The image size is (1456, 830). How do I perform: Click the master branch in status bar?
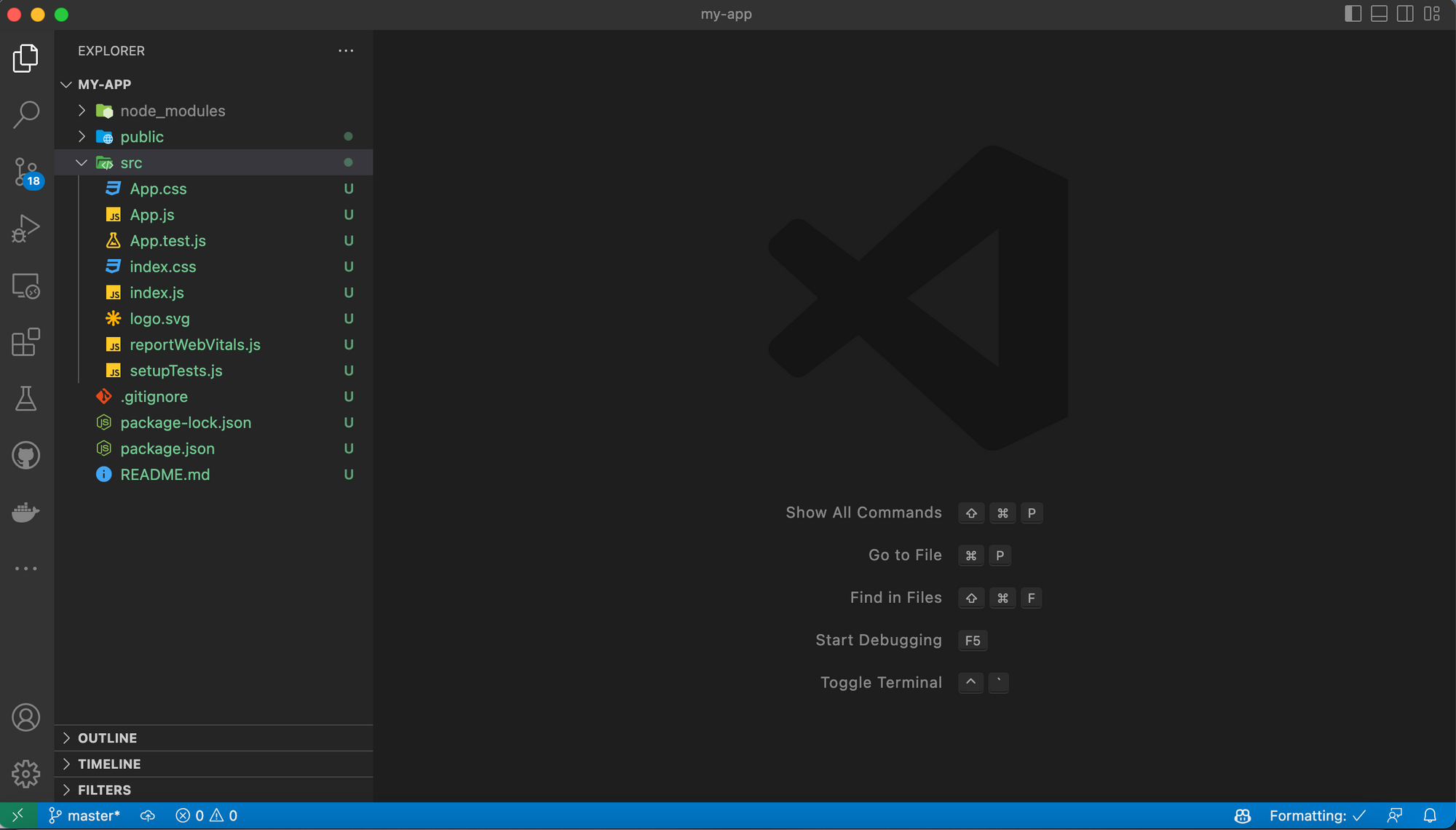coord(84,816)
